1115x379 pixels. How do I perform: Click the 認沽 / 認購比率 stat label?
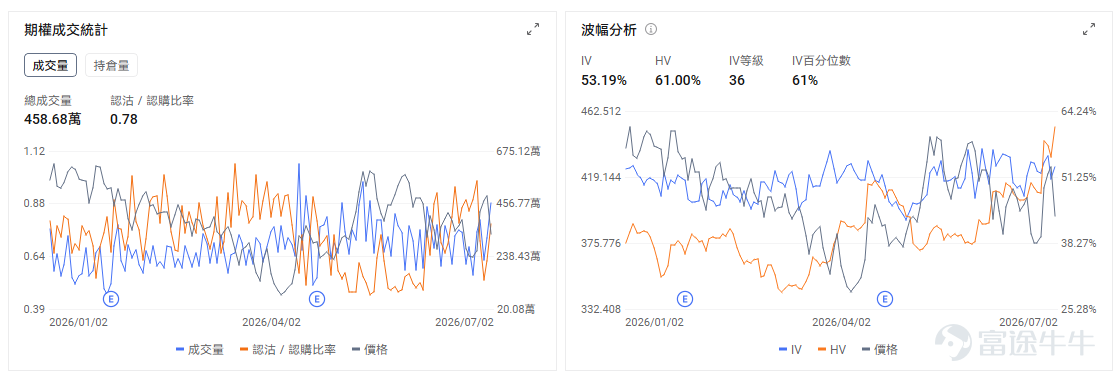(x=152, y=100)
